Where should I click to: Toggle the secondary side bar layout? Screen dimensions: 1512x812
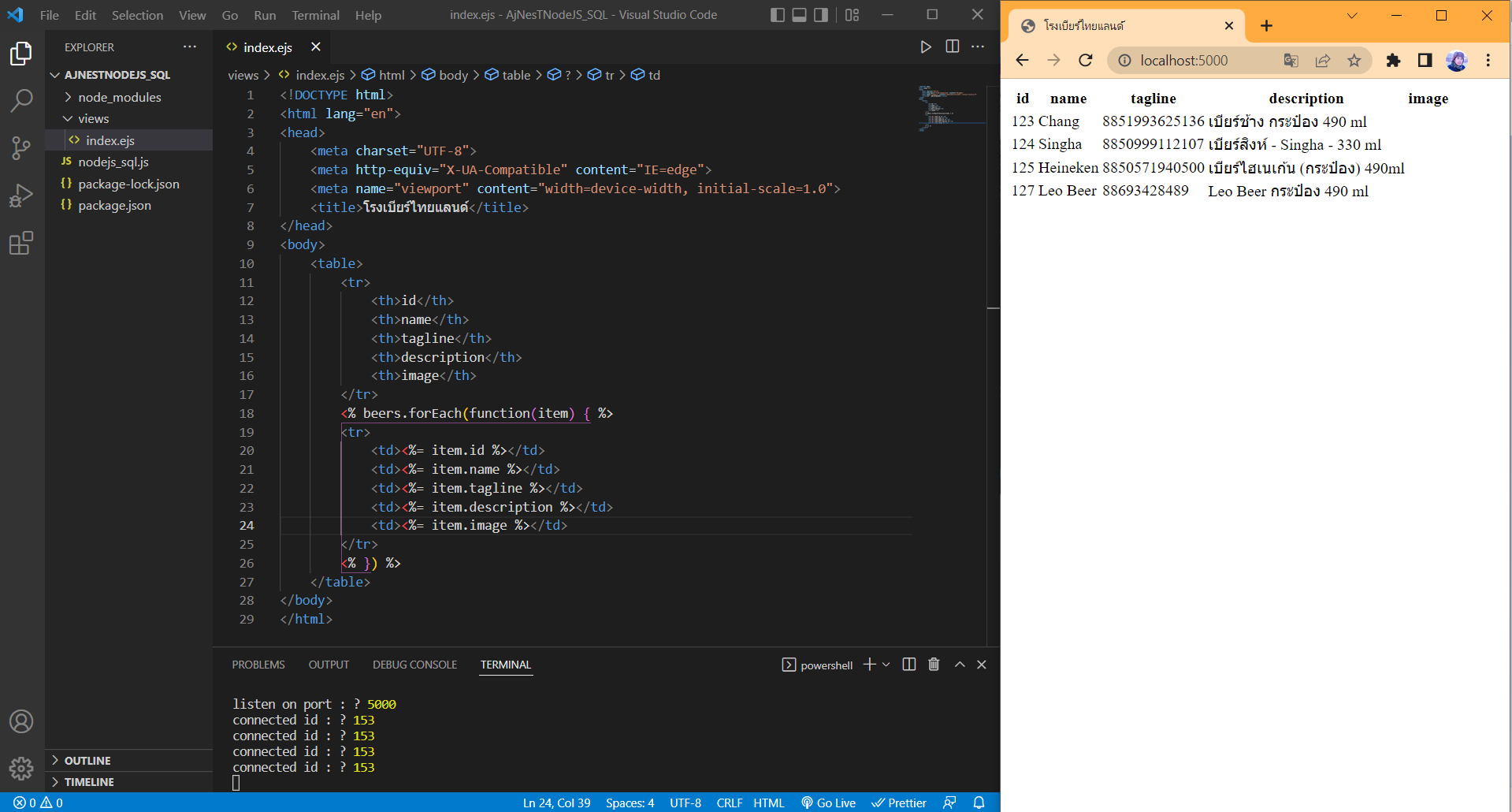point(821,15)
